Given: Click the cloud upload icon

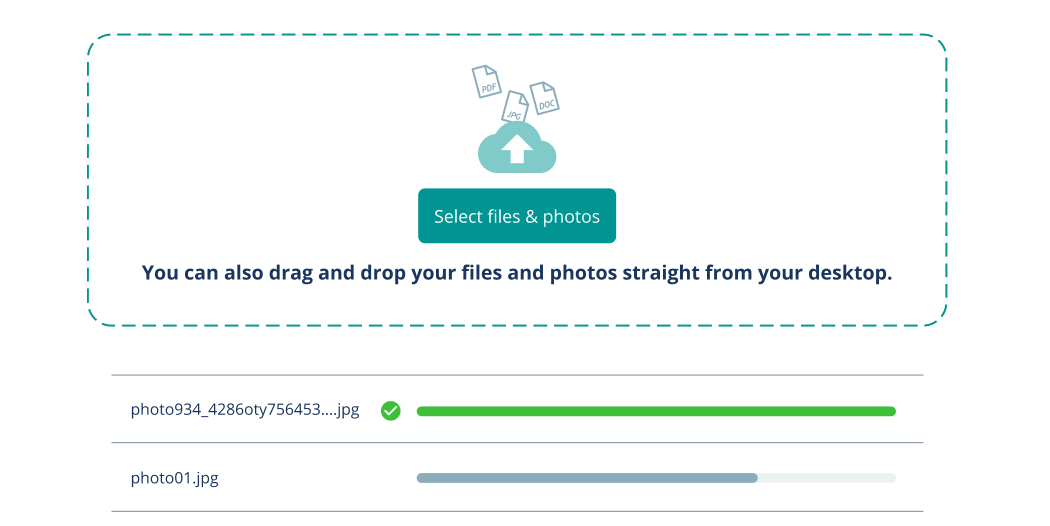Looking at the screenshot, I should click(516, 147).
